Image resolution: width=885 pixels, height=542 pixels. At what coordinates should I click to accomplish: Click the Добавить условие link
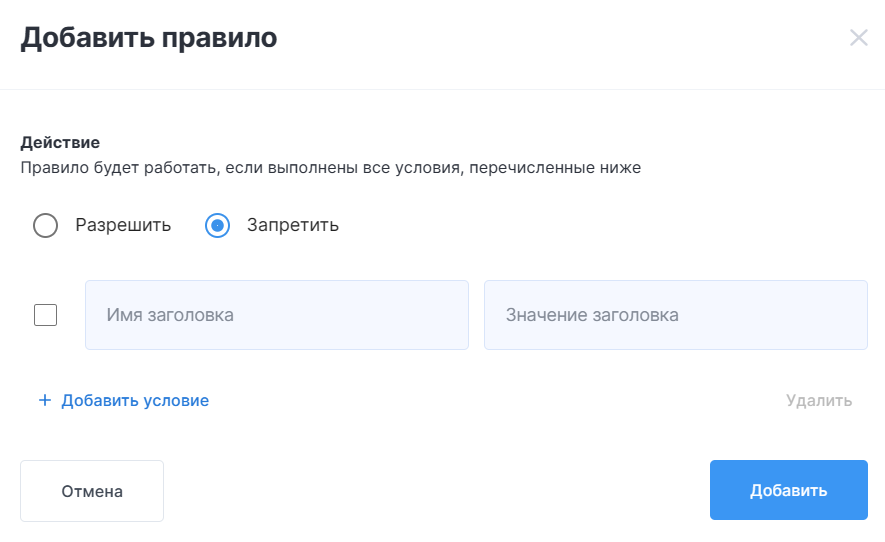click(x=135, y=400)
